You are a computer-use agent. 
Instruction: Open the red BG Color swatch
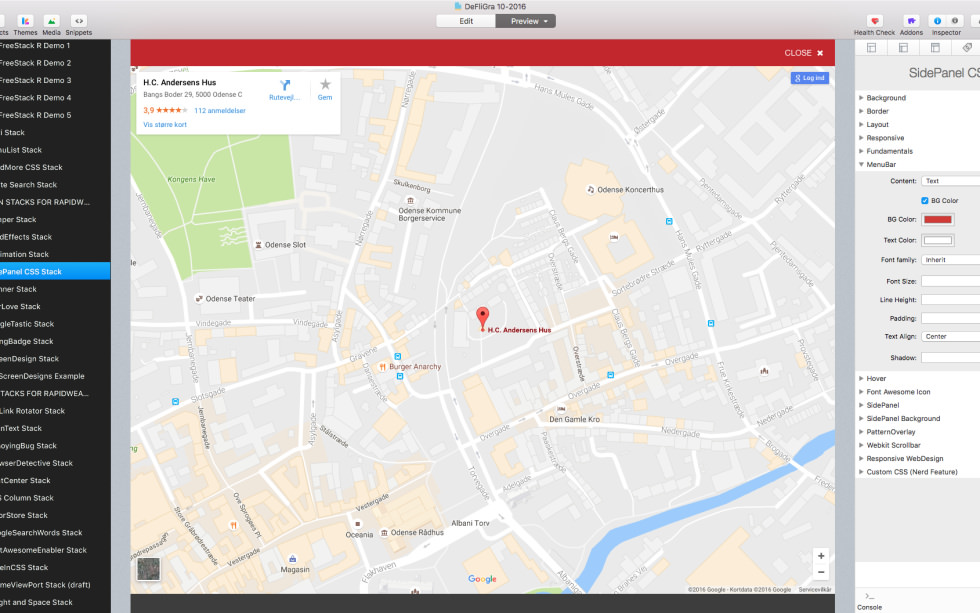pos(938,220)
